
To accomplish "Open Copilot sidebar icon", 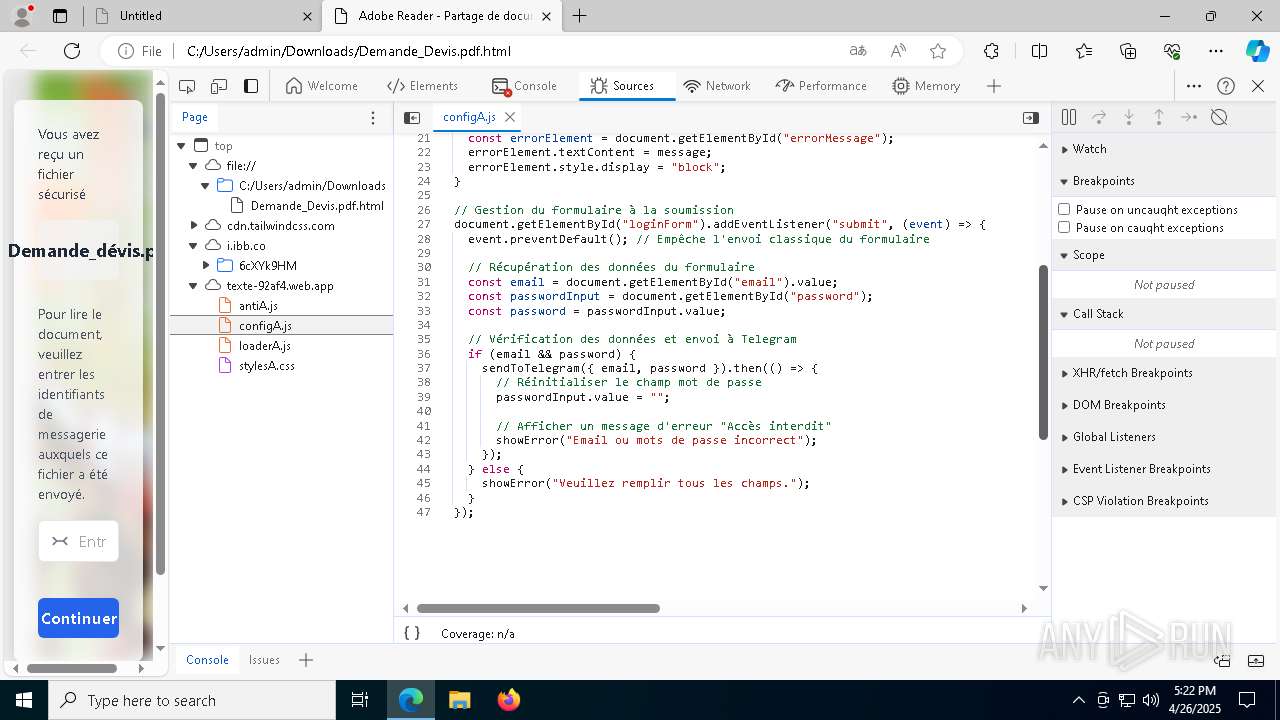I will pyautogui.click(x=1257, y=51).
